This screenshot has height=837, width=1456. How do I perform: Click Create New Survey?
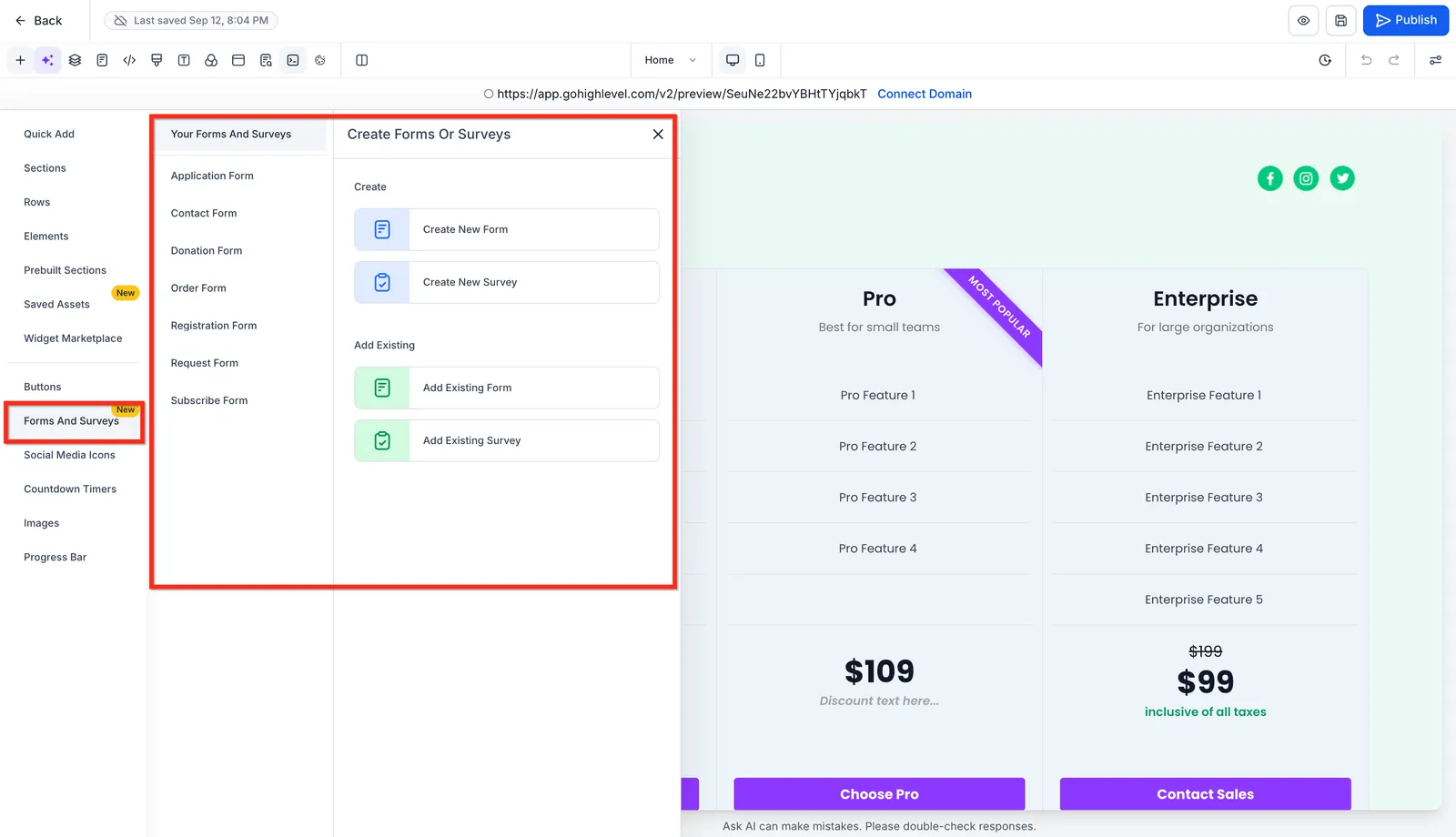pos(507,282)
